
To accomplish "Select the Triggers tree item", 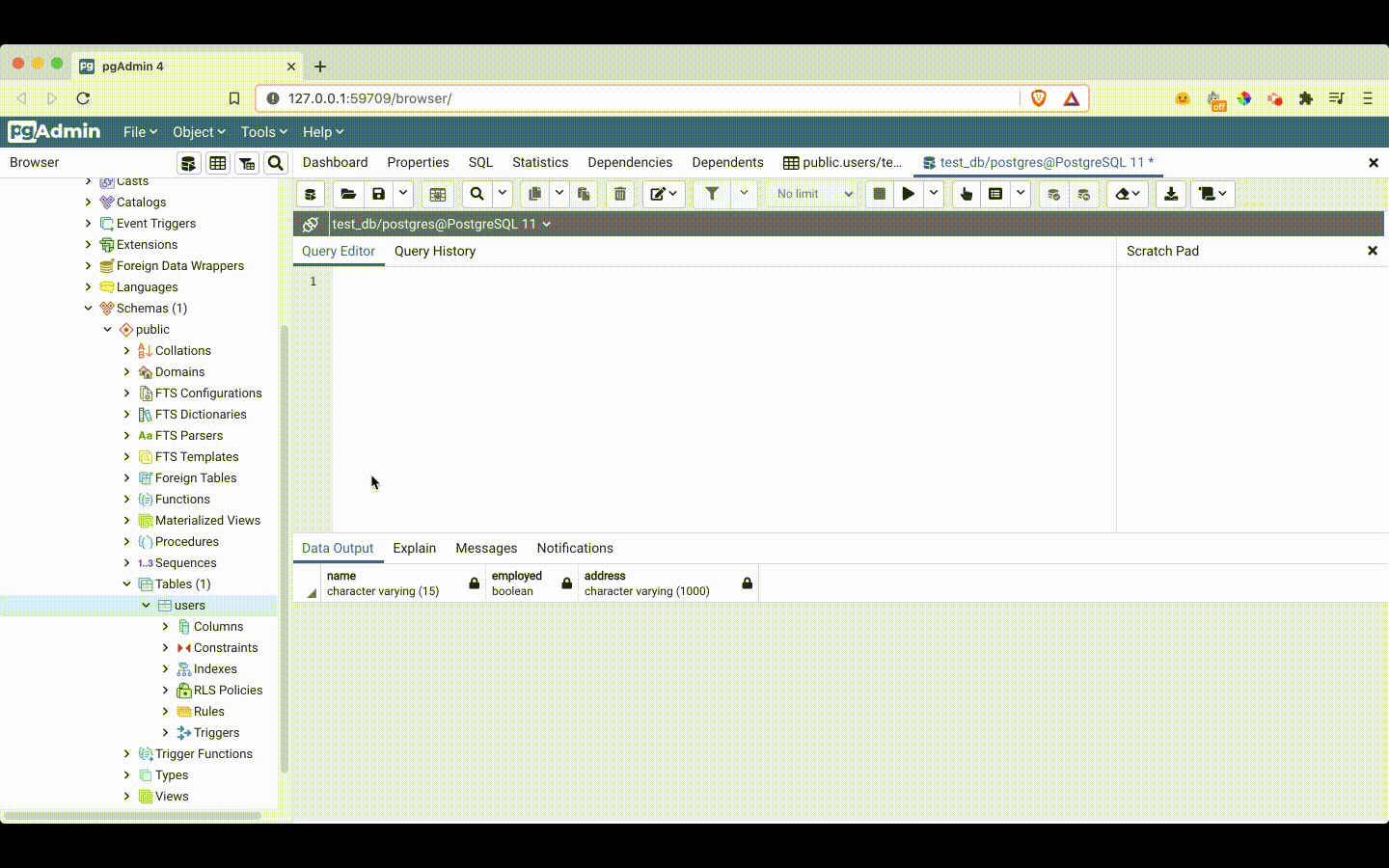I will [x=216, y=733].
